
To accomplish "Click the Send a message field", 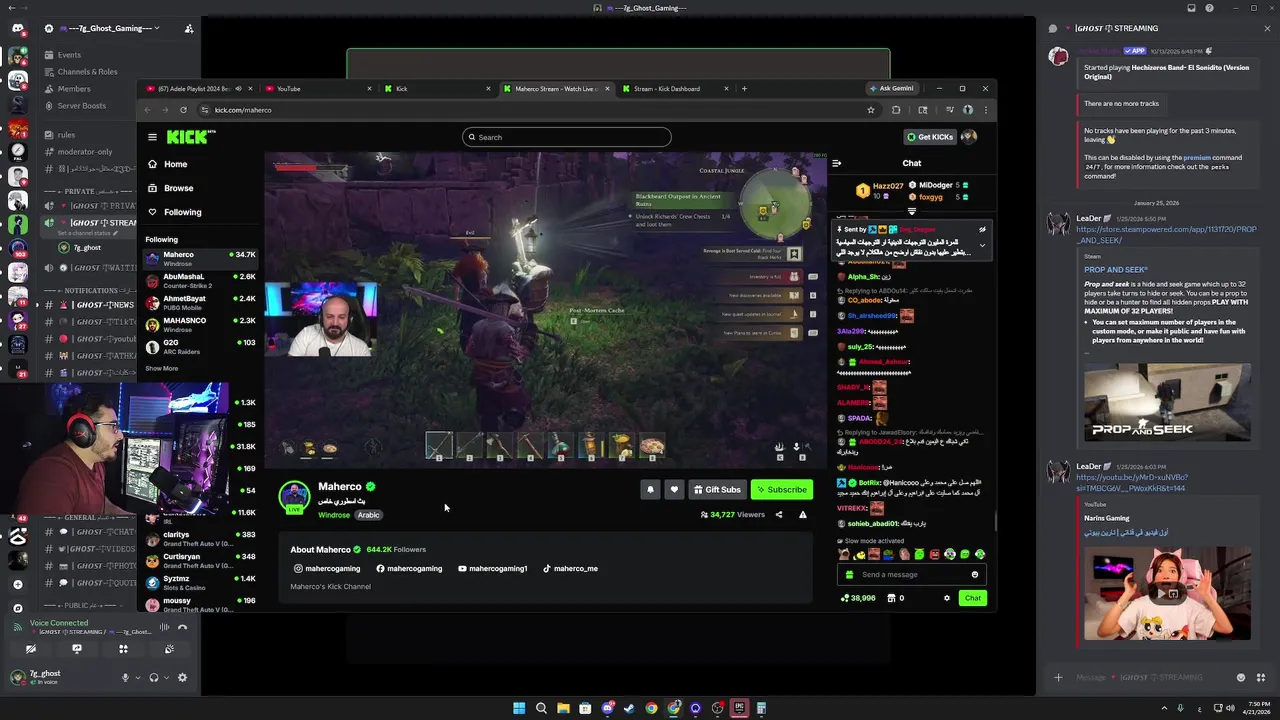I will coord(912,574).
